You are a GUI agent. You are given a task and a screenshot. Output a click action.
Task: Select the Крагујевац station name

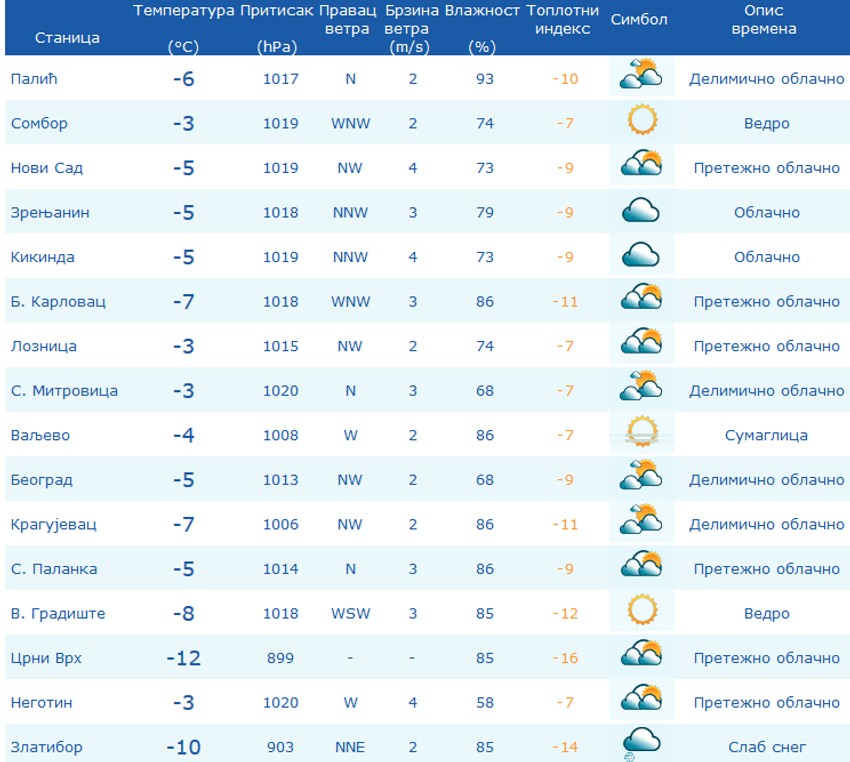tap(52, 523)
